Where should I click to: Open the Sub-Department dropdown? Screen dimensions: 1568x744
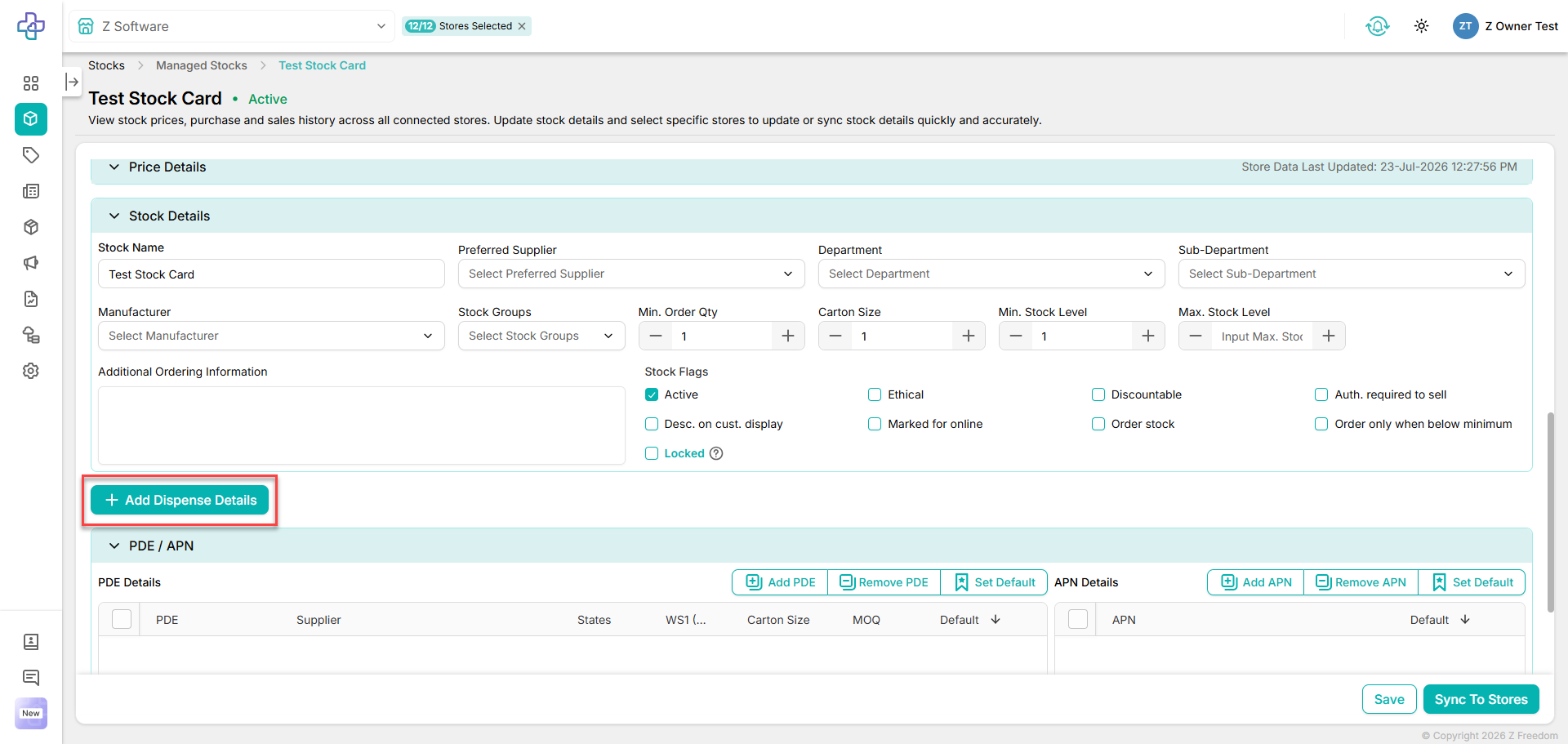[x=1352, y=274]
